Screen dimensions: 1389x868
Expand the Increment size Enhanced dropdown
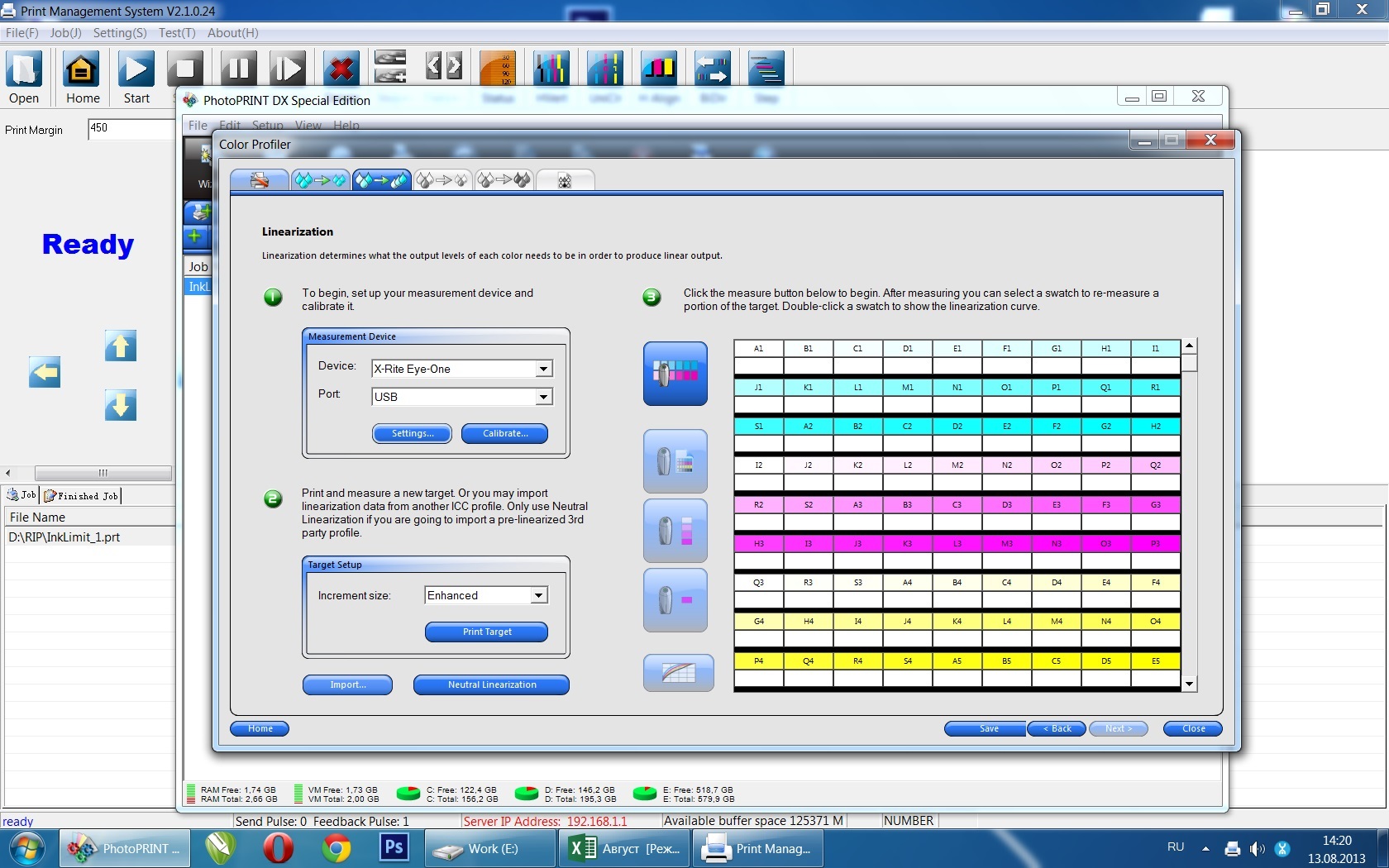(x=538, y=595)
